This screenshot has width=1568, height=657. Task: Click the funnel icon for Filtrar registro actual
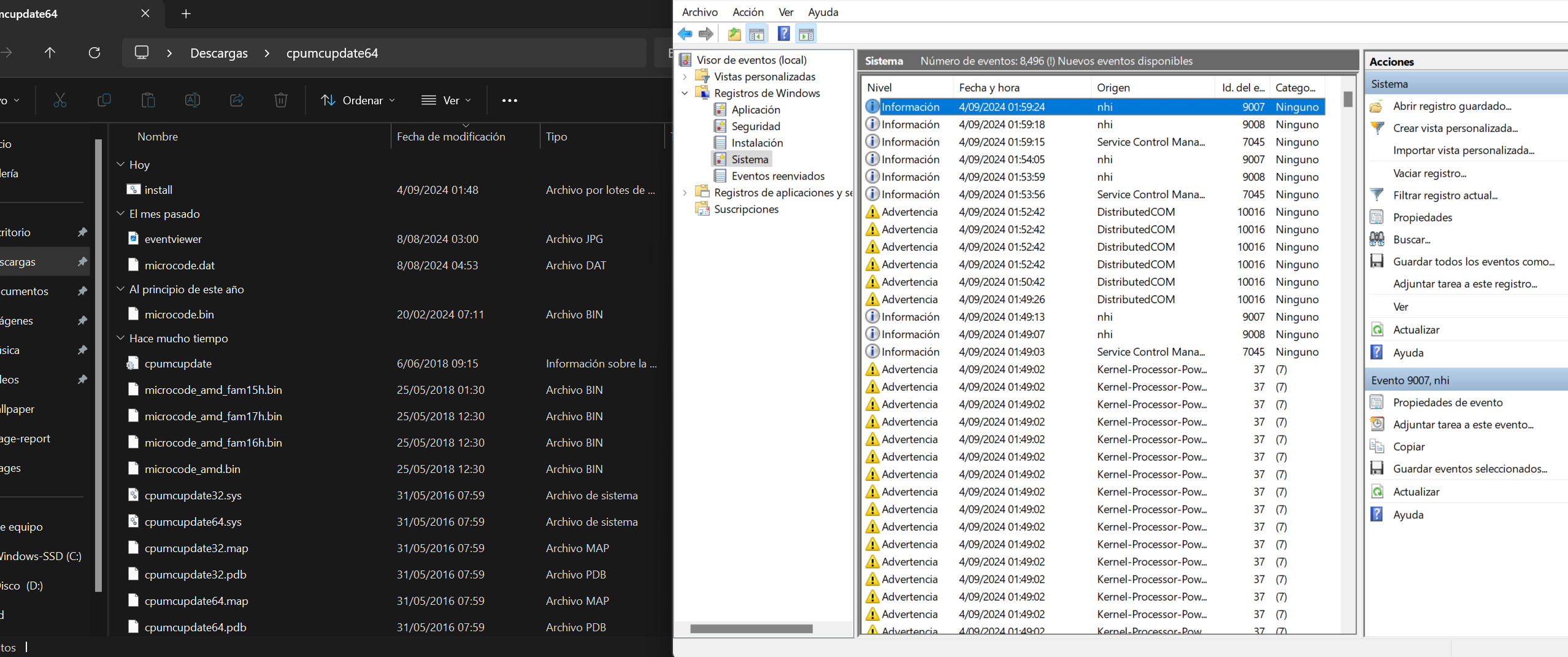1377,195
